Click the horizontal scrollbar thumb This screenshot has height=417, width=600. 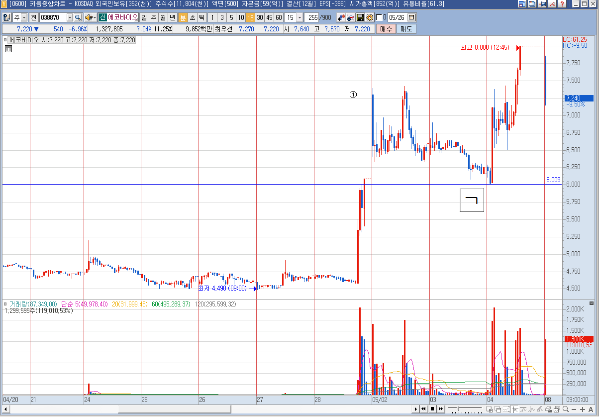[174, 409]
